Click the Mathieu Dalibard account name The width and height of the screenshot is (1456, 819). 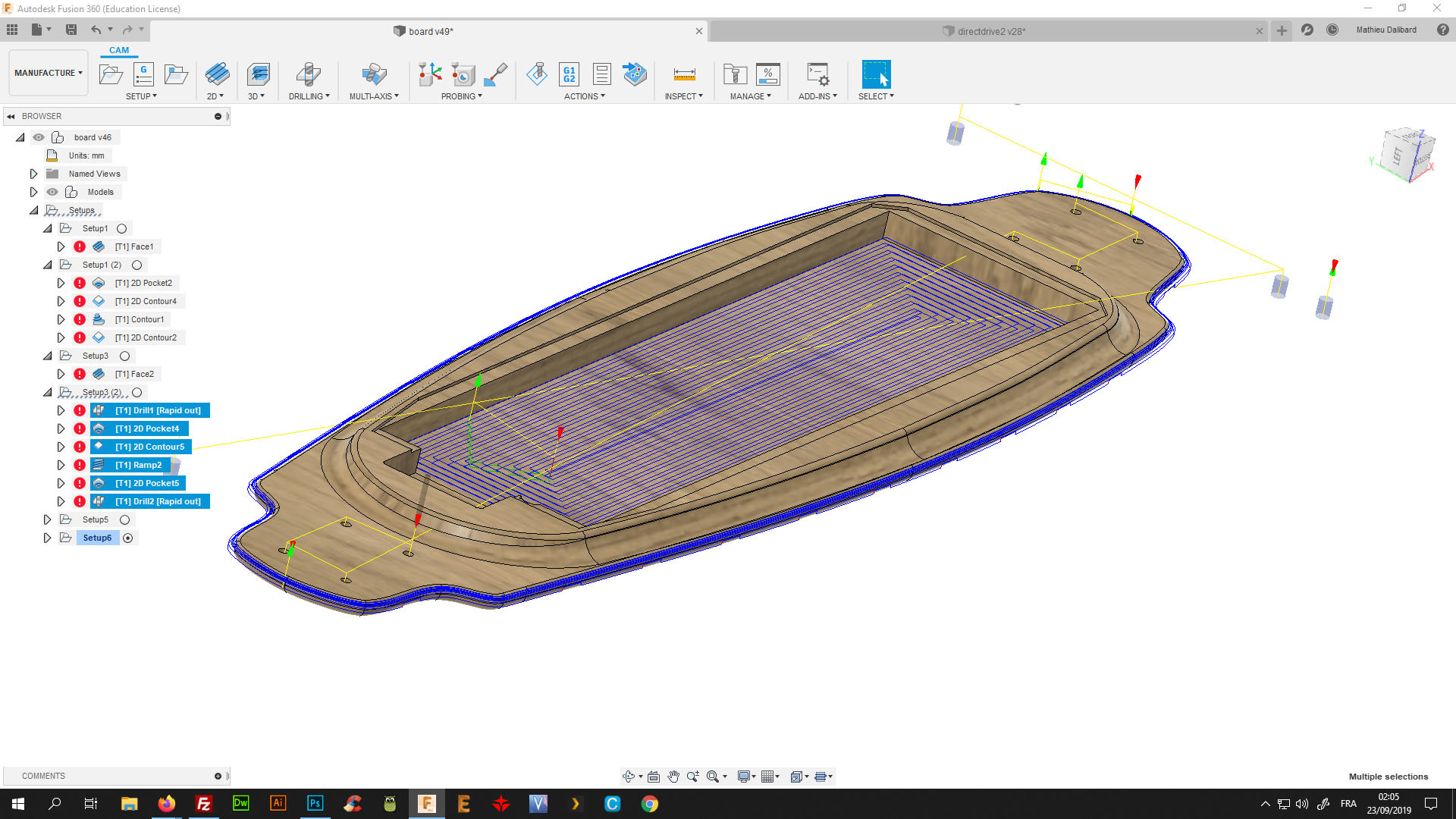[x=1385, y=30]
